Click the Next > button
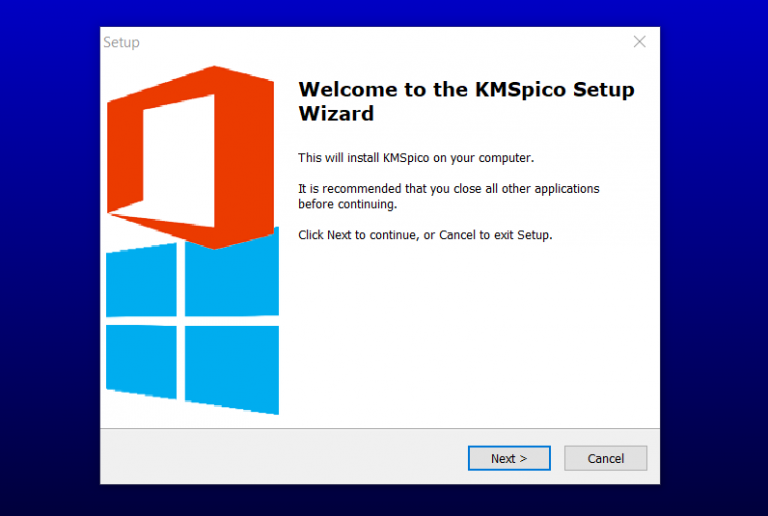This screenshot has width=768, height=516. [509, 458]
